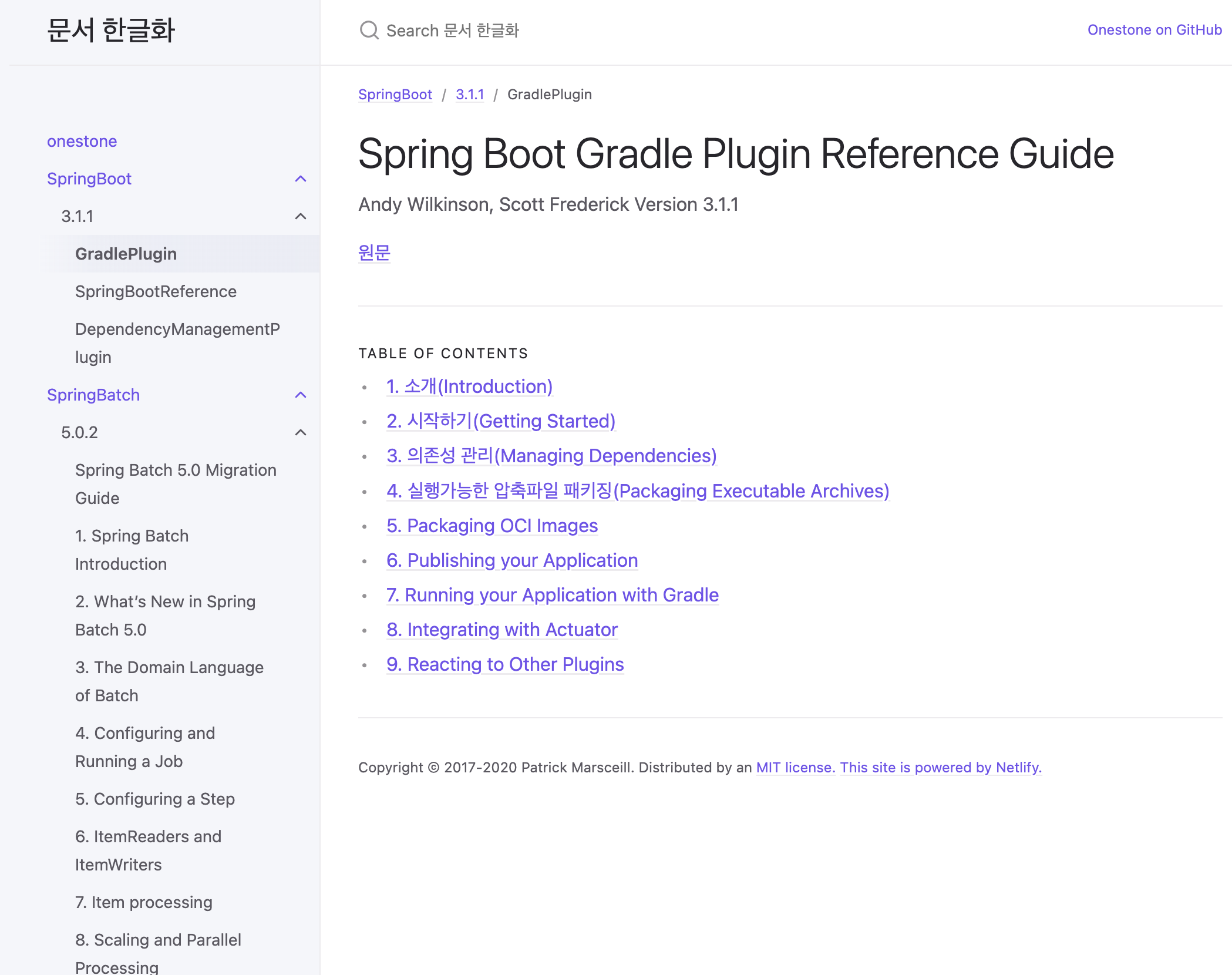Image resolution: width=1232 pixels, height=975 pixels.
Task: Jump to 5. Packaging OCI Images
Action: click(x=492, y=526)
